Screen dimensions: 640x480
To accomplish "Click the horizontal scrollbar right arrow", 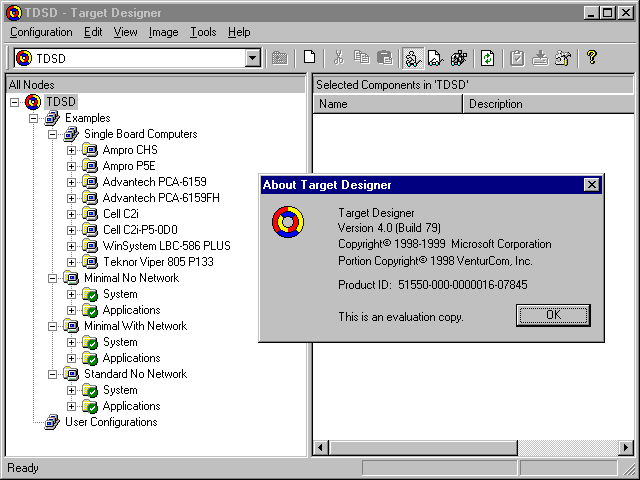I will (x=626, y=448).
